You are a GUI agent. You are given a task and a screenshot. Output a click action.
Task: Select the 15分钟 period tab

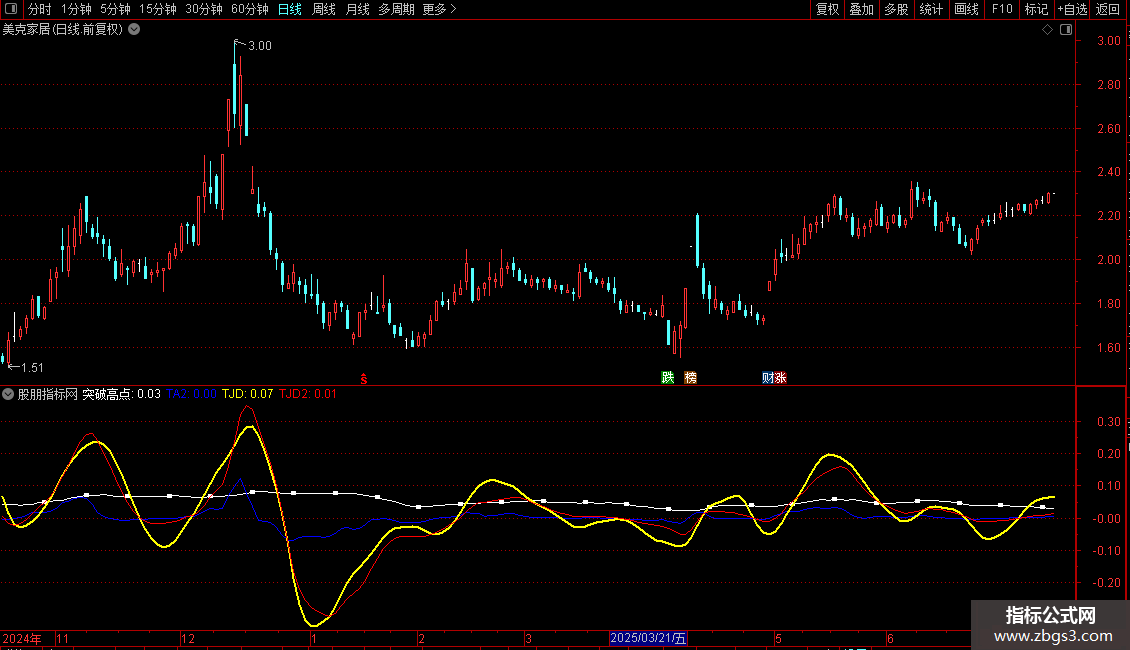coord(157,9)
